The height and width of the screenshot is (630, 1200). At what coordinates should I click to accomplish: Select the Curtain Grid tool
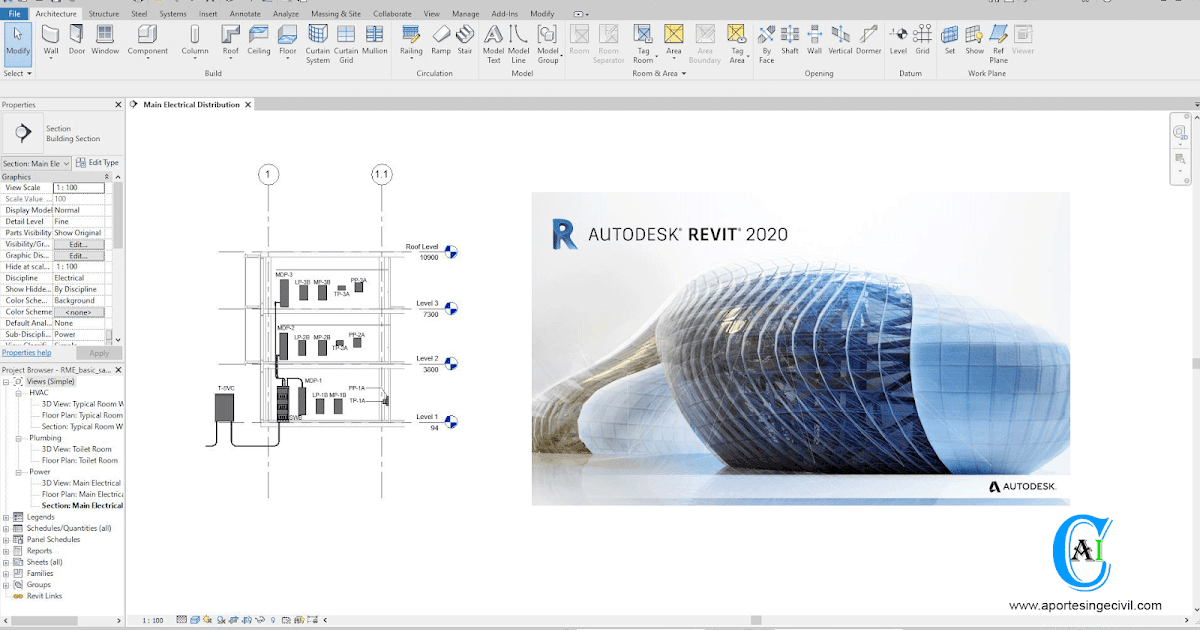(x=346, y=43)
